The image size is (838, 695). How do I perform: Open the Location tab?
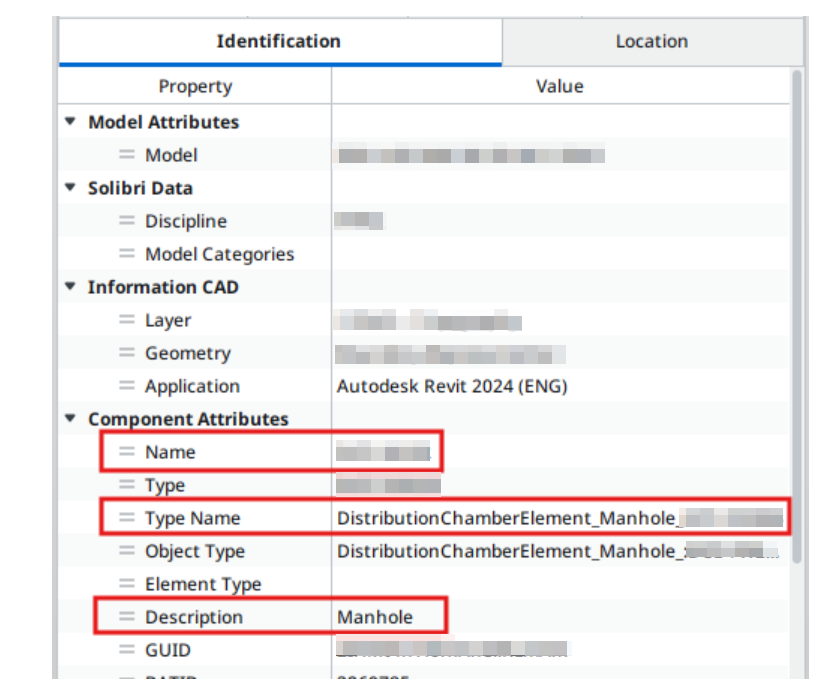click(x=652, y=42)
